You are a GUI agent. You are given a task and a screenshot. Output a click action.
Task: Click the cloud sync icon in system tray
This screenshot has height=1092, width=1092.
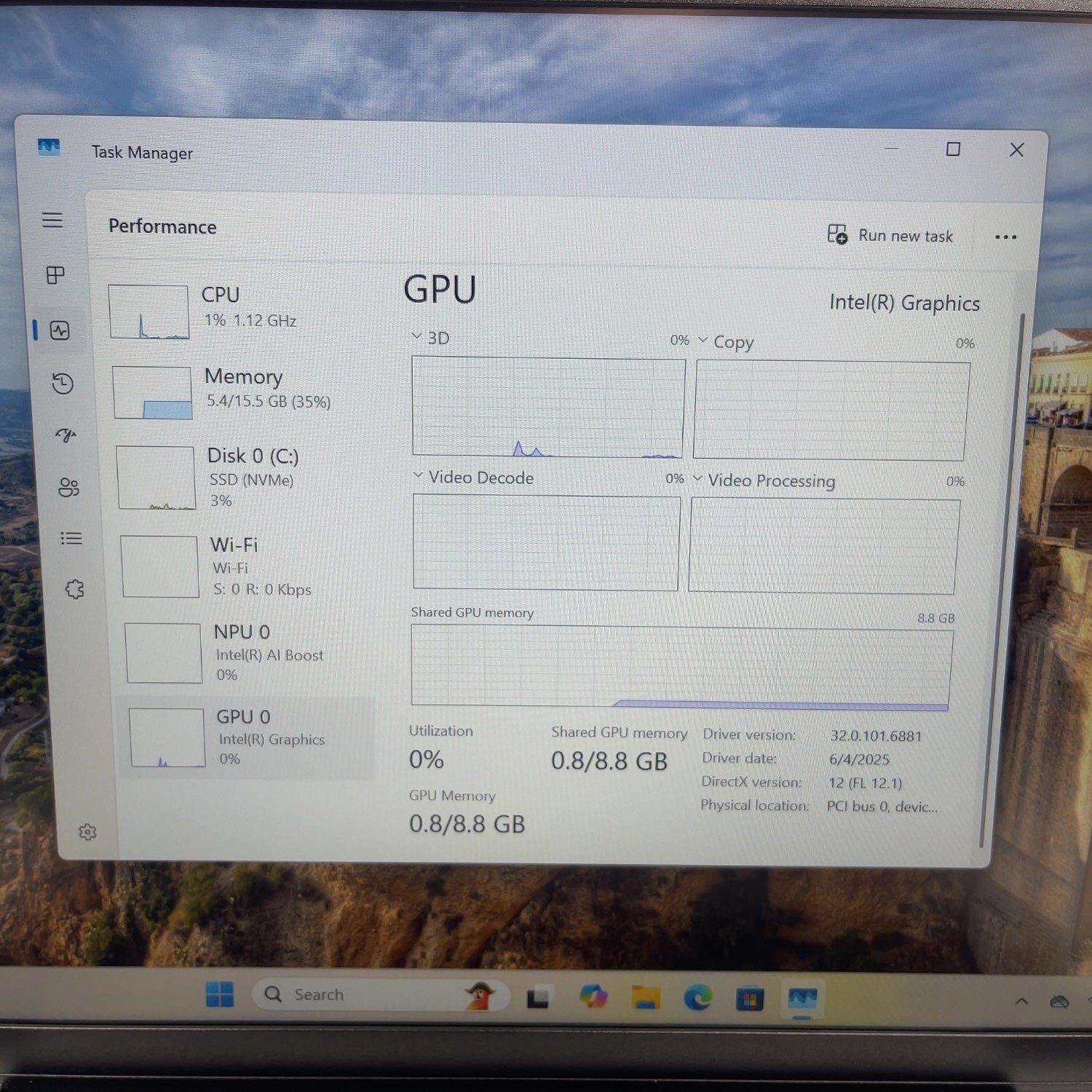(x=1059, y=1002)
